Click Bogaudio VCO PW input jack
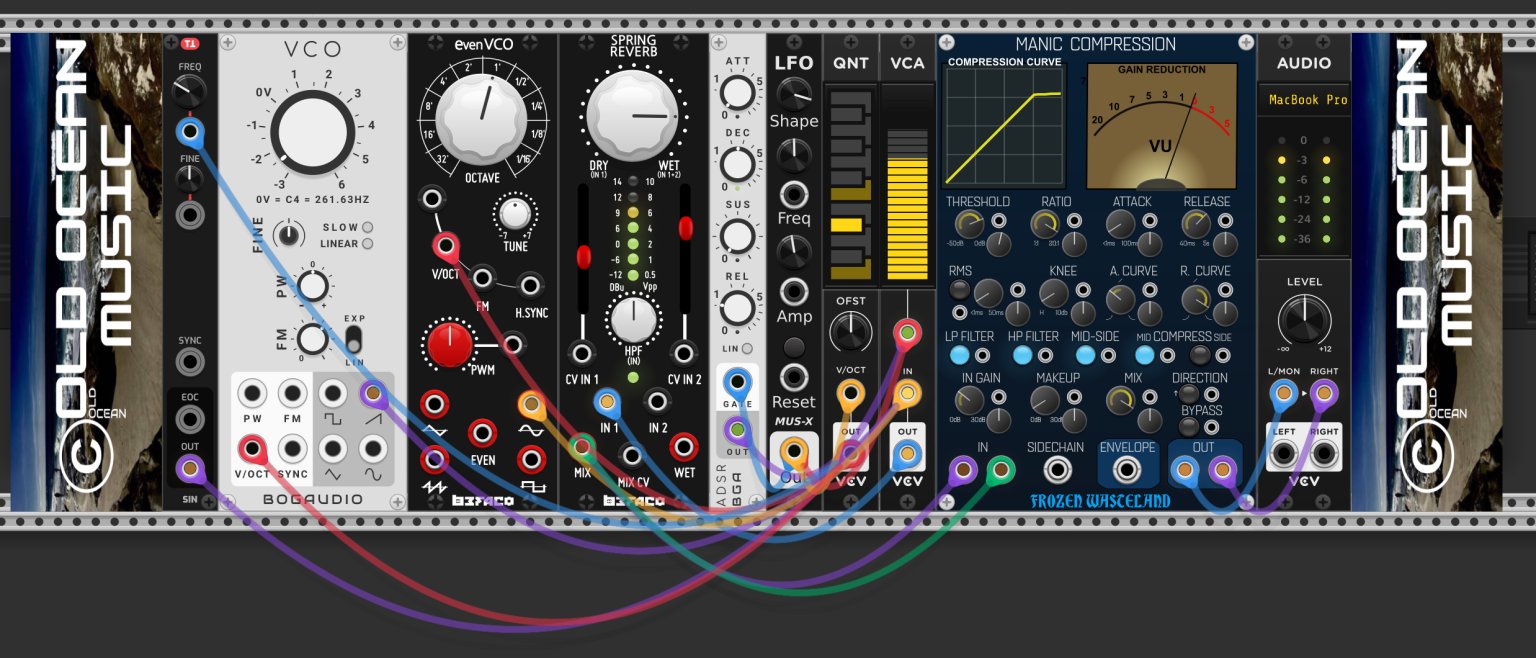1536x658 pixels. [252, 394]
